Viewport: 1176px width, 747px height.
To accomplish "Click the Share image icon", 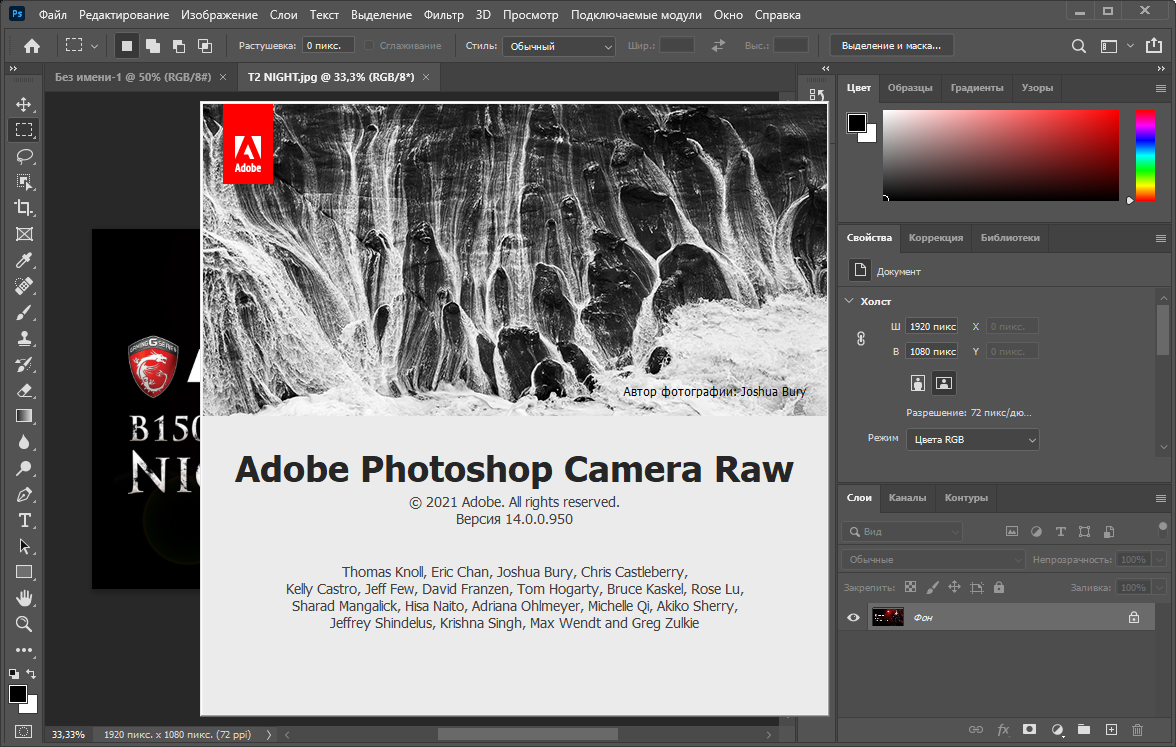I will coord(1154,46).
